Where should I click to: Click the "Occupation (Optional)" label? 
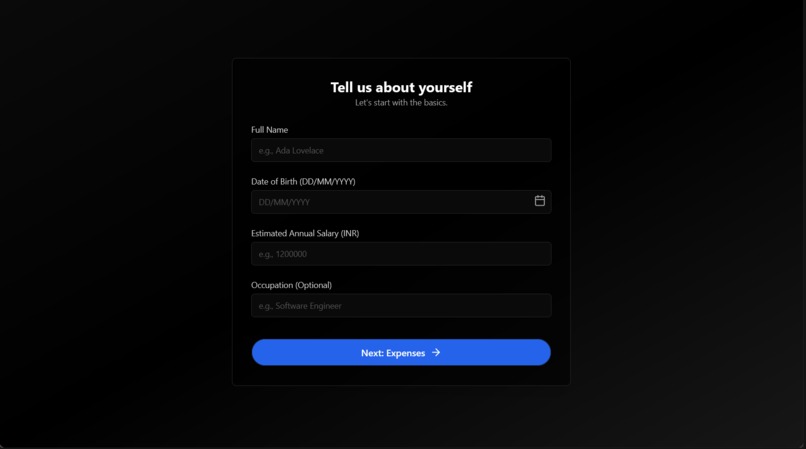pos(291,285)
